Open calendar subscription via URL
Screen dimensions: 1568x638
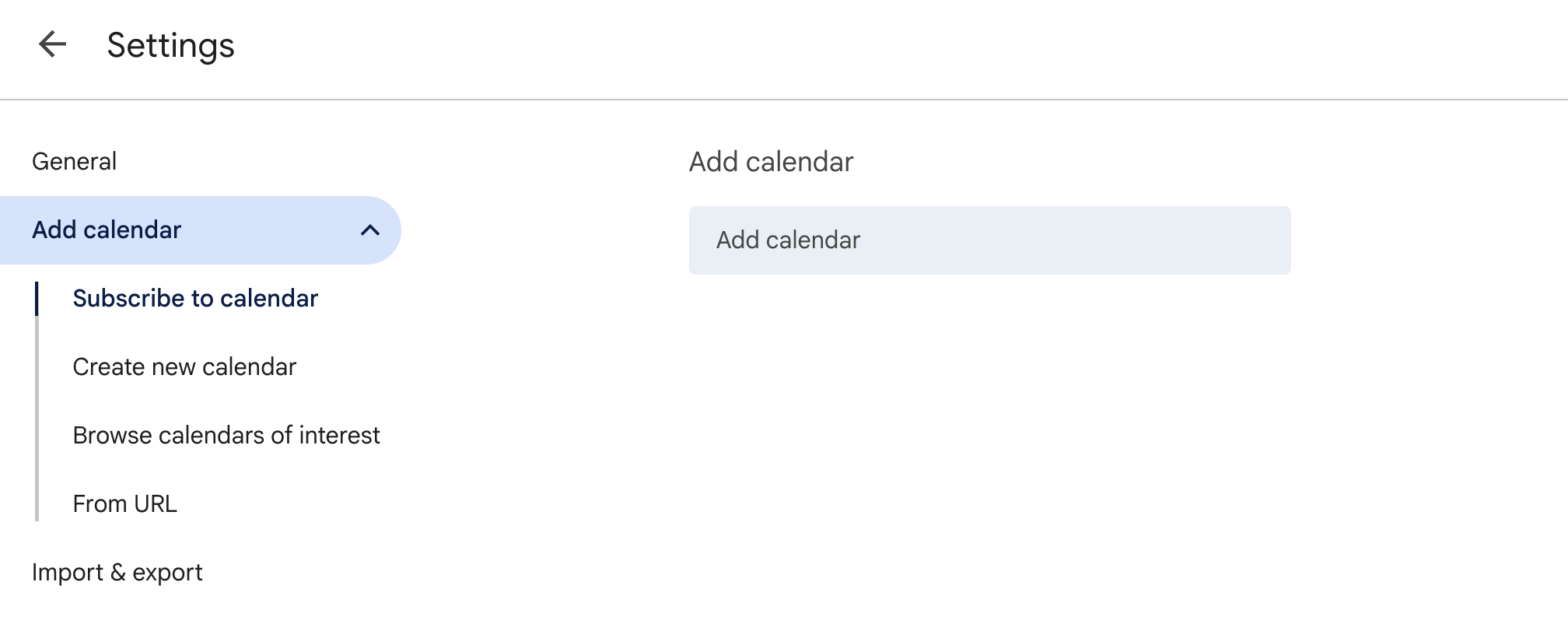point(124,503)
